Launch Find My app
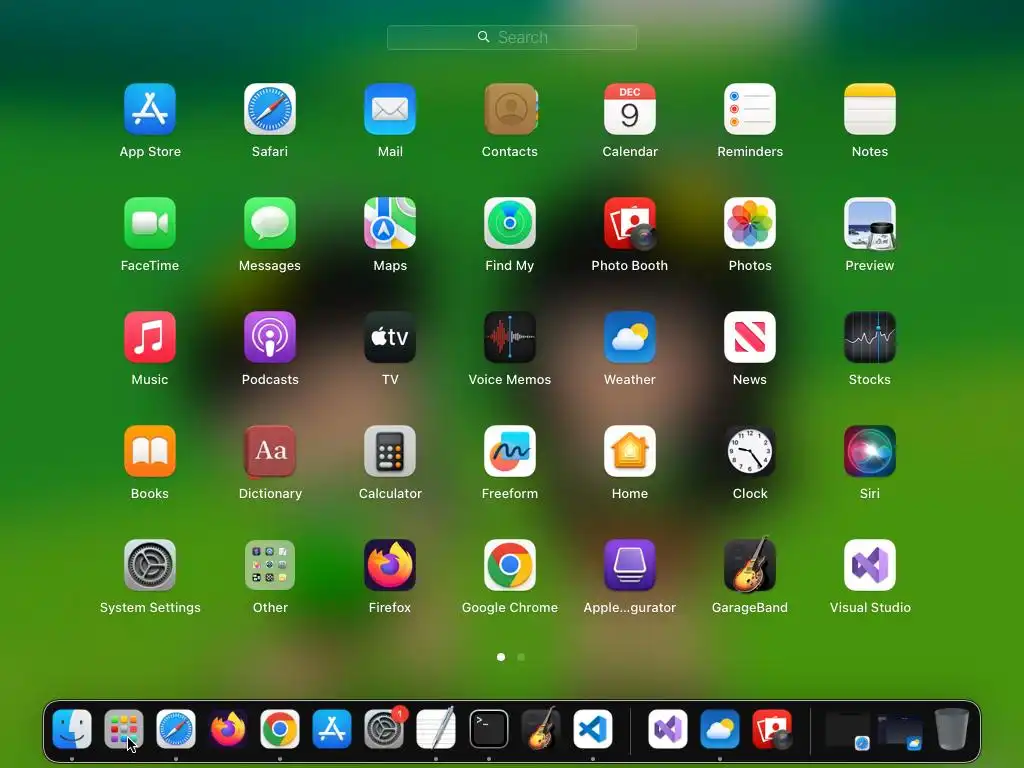 510,223
